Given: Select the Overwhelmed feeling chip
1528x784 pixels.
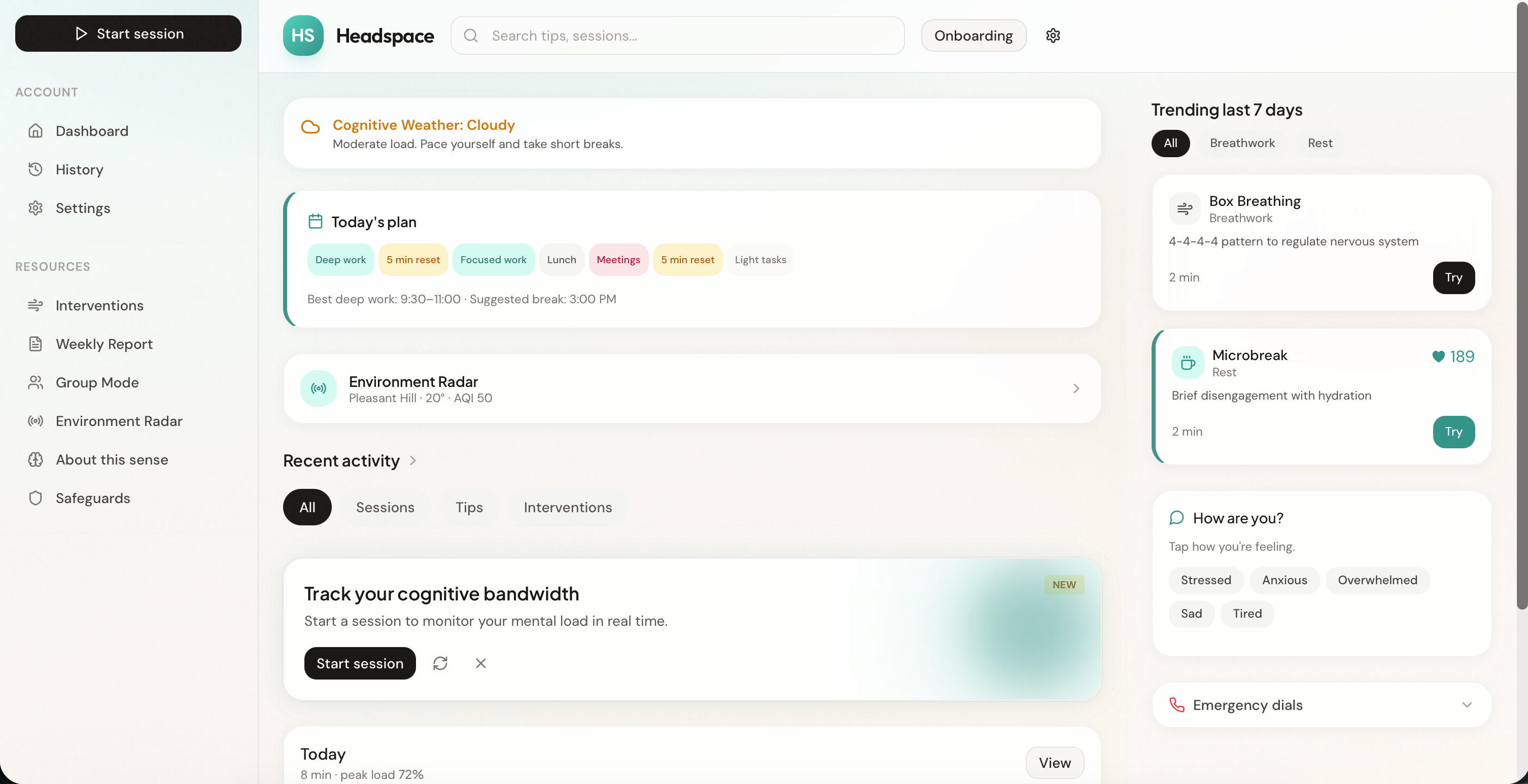Looking at the screenshot, I should (1377, 580).
